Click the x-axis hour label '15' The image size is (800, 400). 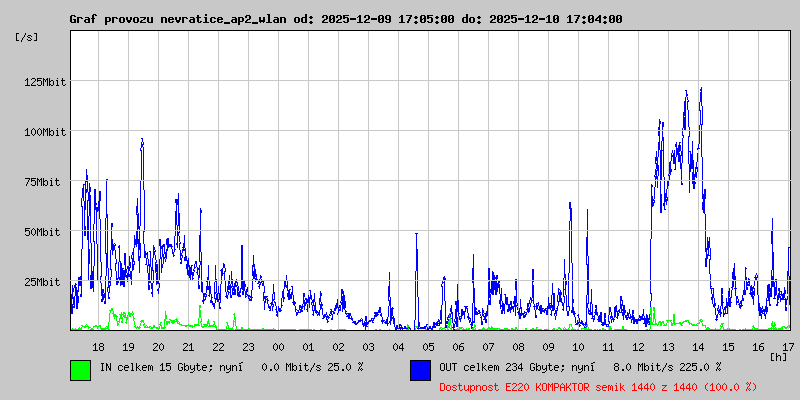pos(729,347)
